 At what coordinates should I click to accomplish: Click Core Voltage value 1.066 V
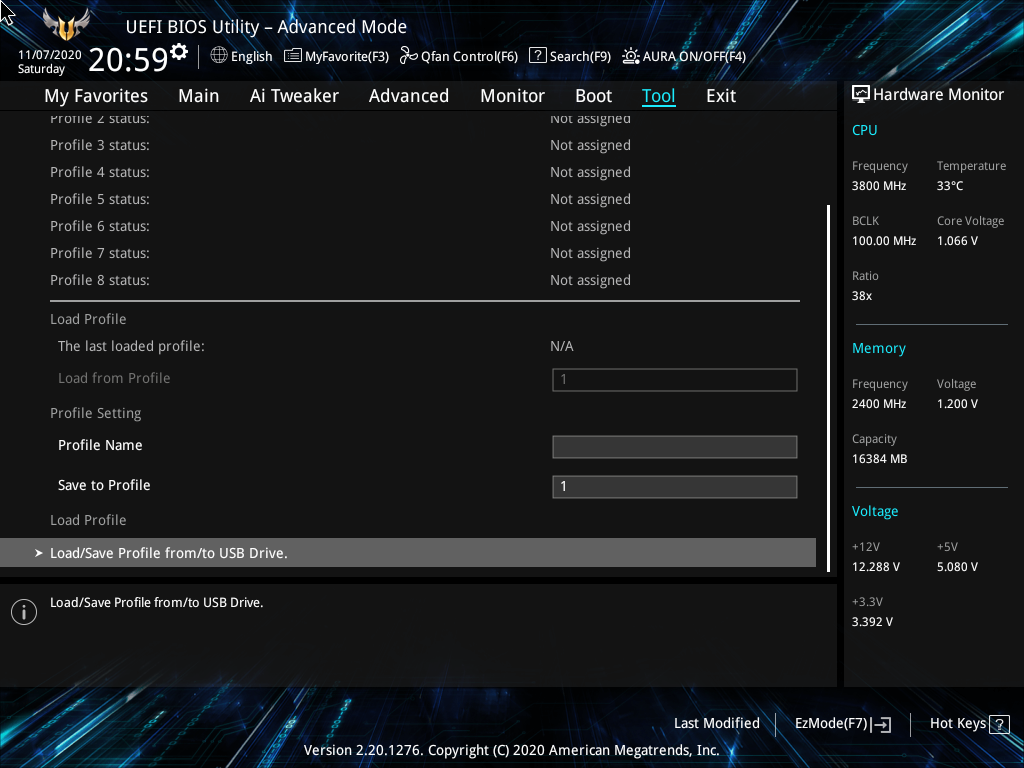(957, 241)
